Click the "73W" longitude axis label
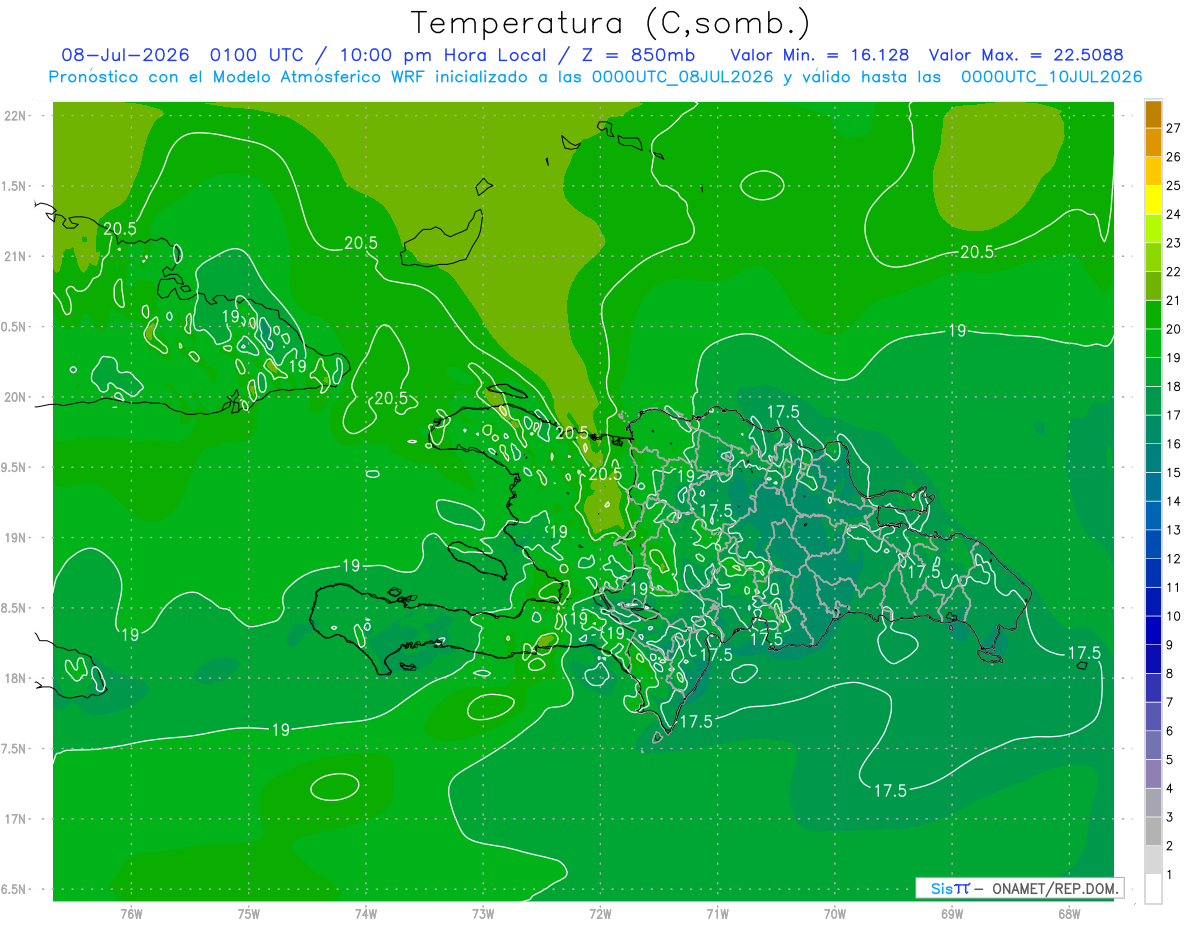Image resolution: width=1200 pixels, height=927 pixels. [x=483, y=914]
